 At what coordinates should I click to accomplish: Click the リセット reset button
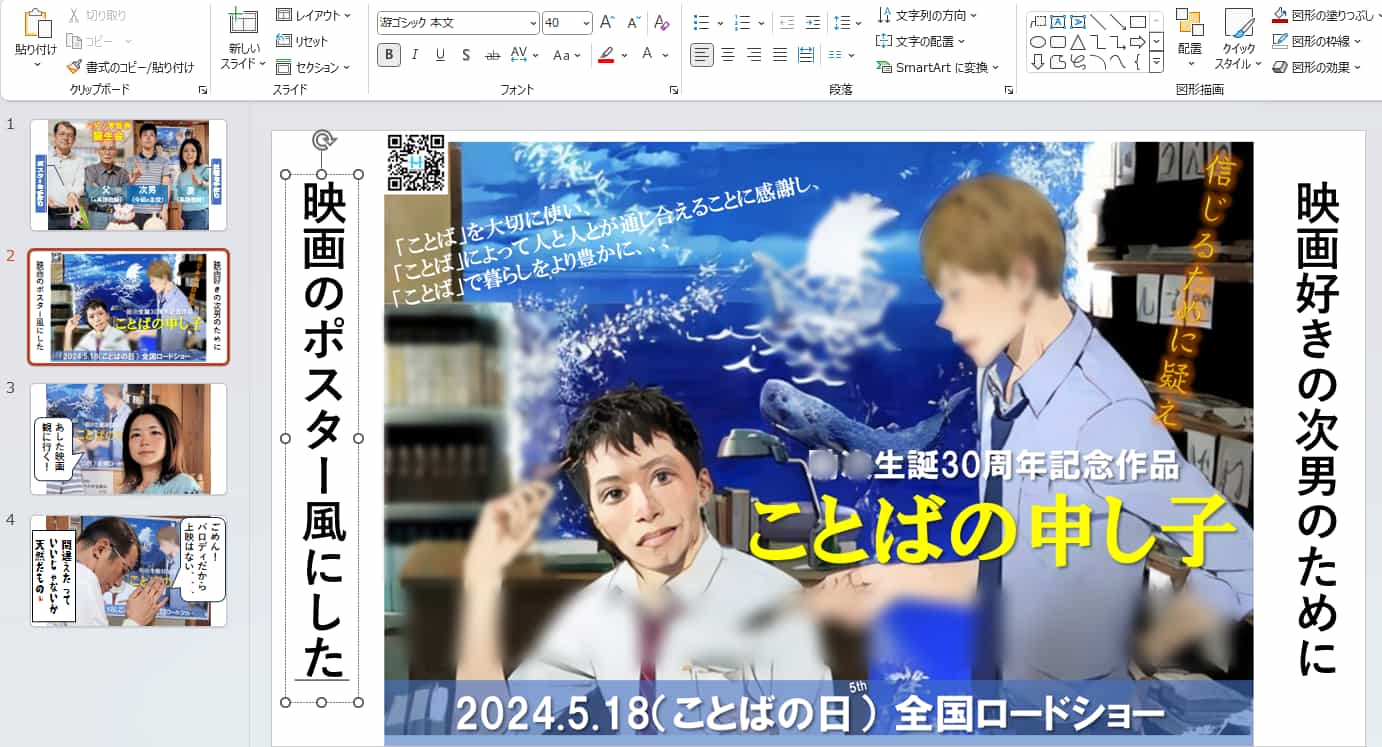coord(302,41)
